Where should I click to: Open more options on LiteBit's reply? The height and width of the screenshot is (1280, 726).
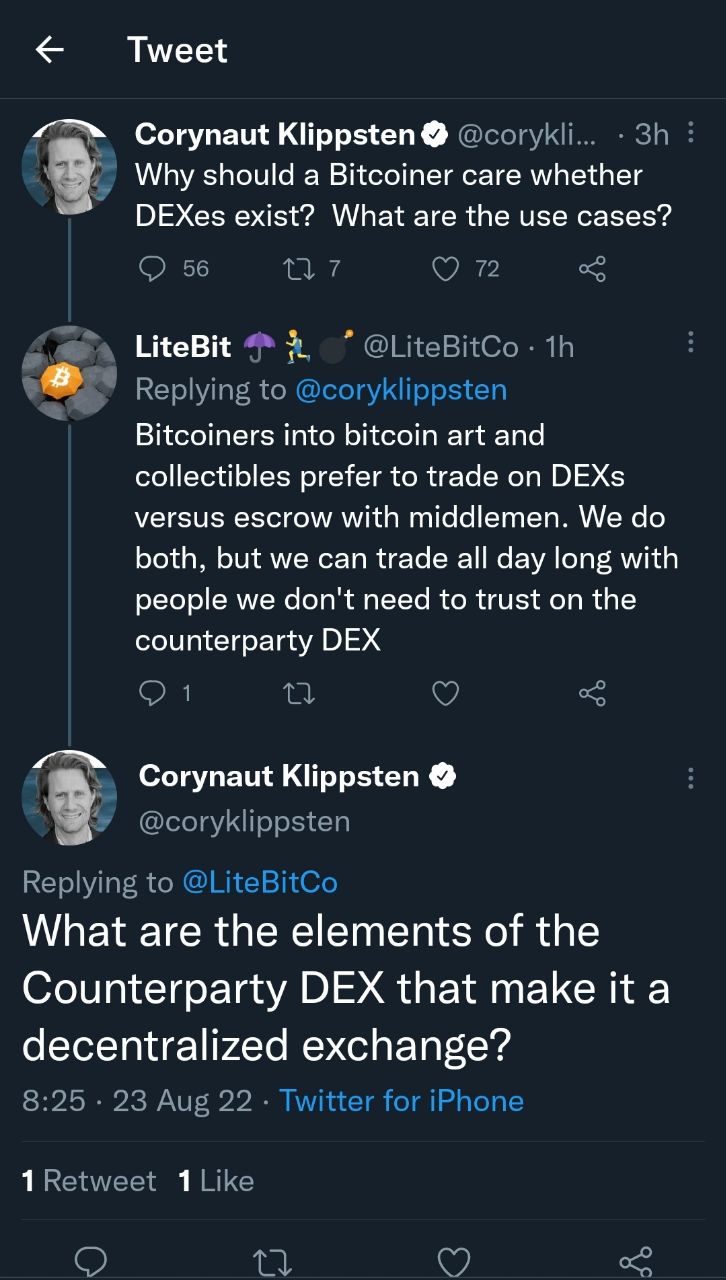pyautogui.click(x=691, y=345)
